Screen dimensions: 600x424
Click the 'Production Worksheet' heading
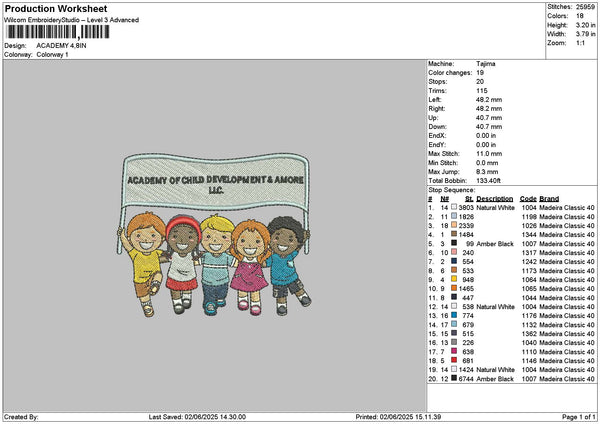point(56,8)
